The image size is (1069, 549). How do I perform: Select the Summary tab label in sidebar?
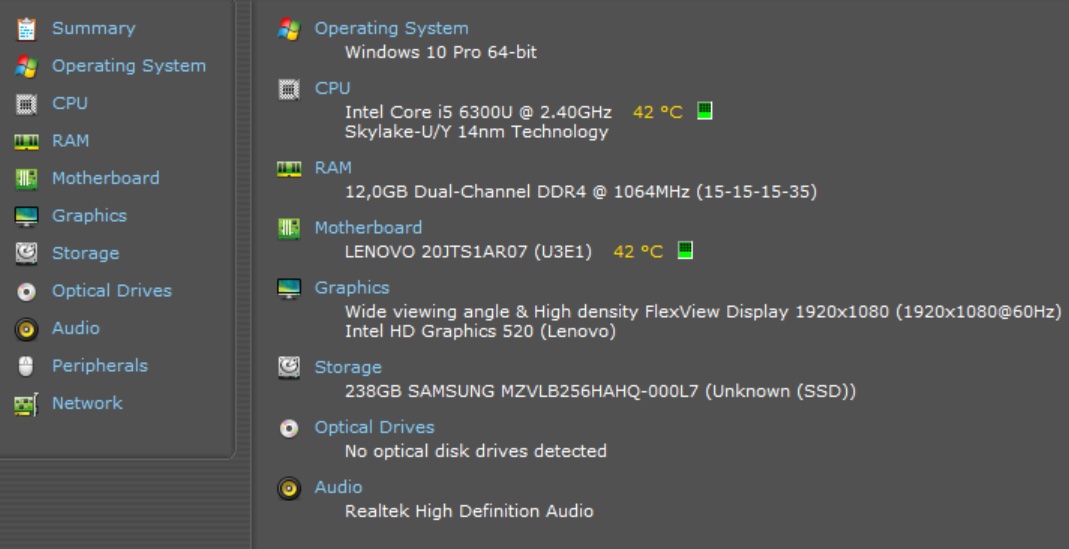pos(93,28)
